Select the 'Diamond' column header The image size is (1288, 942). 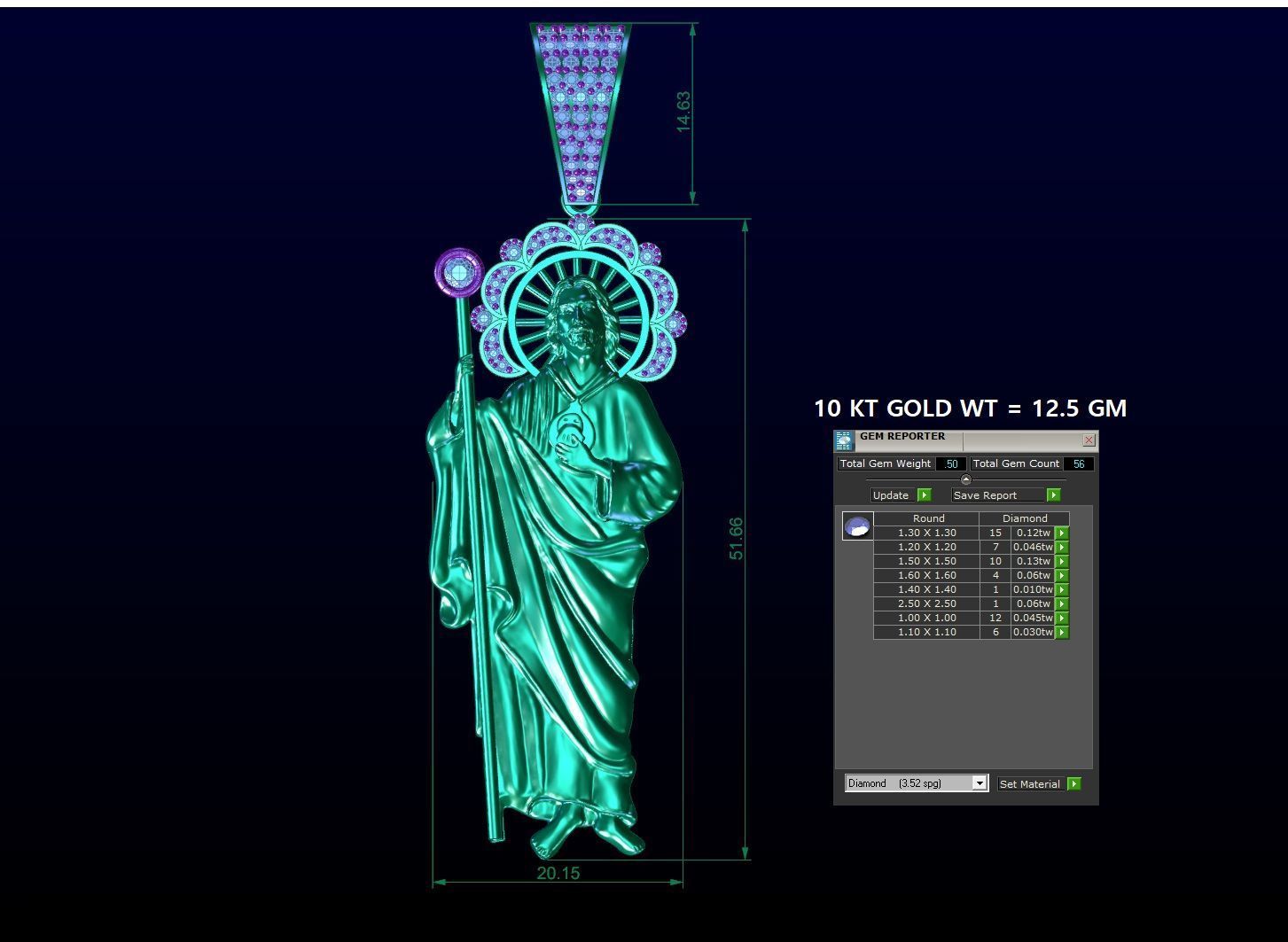point(1025,518)
